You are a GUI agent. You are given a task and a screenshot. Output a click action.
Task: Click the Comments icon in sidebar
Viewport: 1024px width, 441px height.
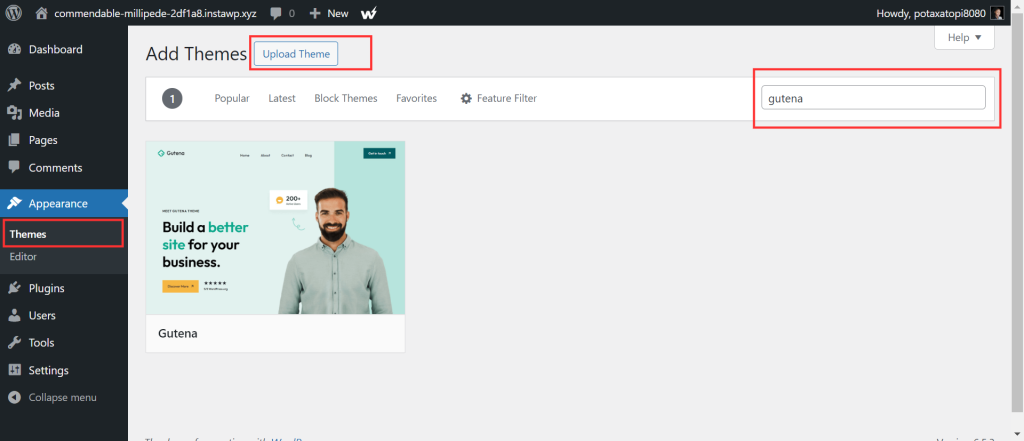(14, 168)
